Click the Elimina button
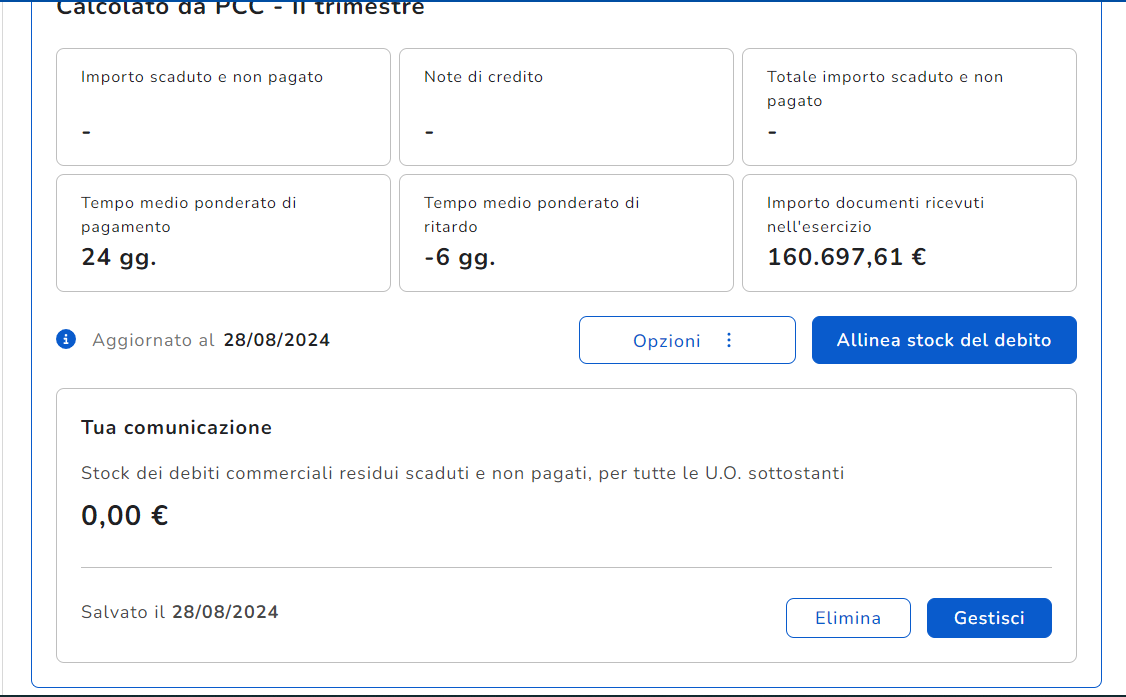Screen dimensions: 1126x697 [847, 618]
